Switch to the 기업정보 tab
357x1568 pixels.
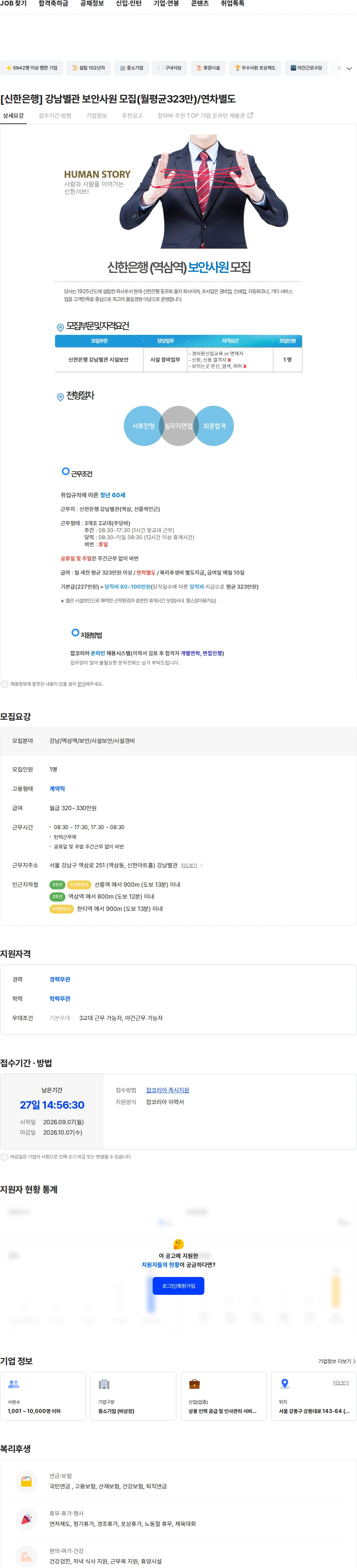pos(96,116)
